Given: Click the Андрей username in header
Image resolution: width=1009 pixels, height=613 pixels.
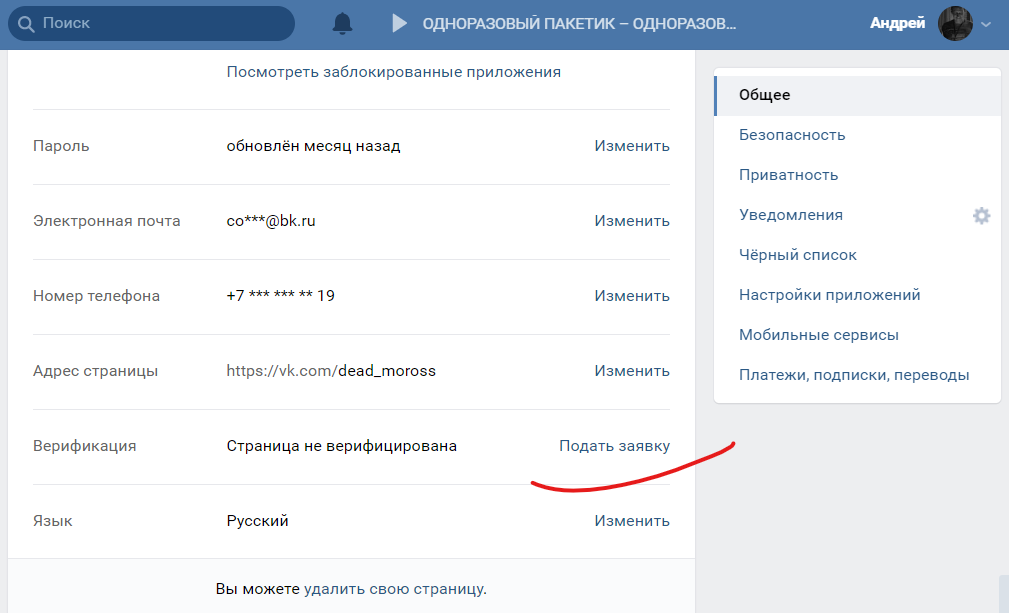Looking at the screenshot, I should (897, 23).
